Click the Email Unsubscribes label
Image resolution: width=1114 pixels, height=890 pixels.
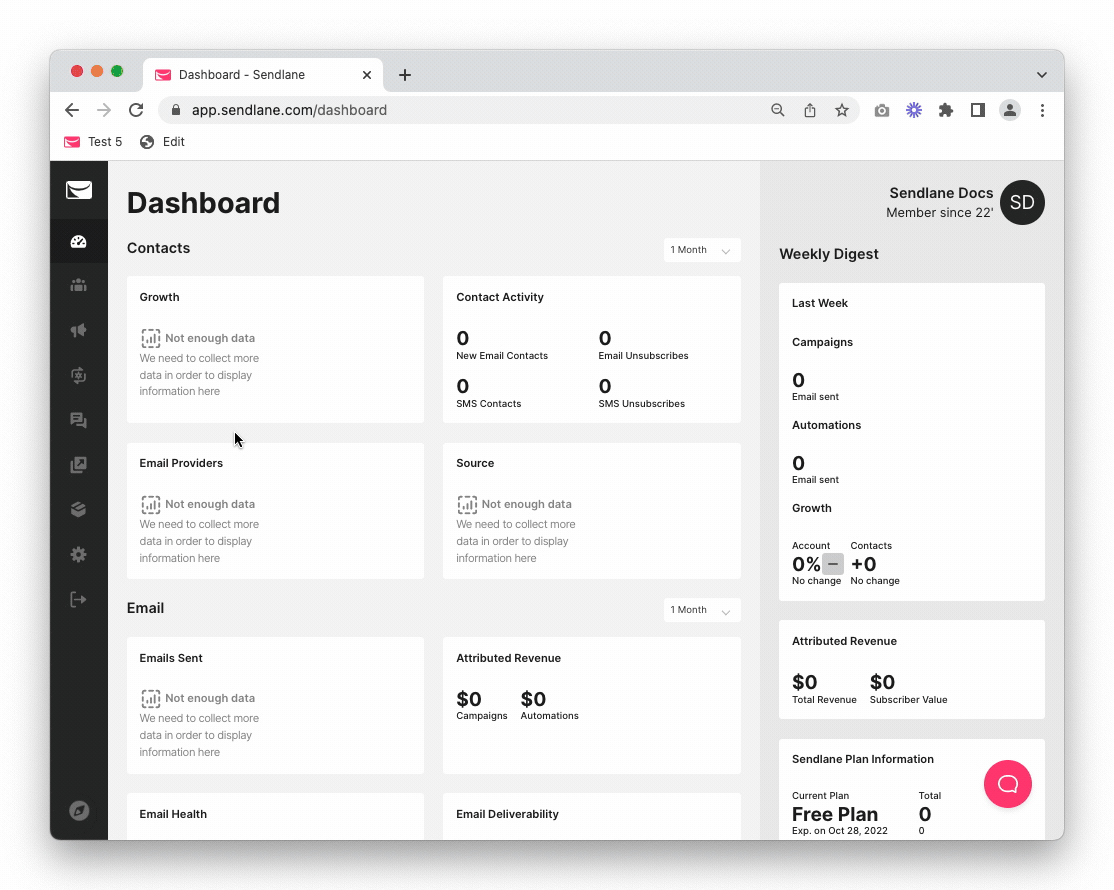(643, 356)
